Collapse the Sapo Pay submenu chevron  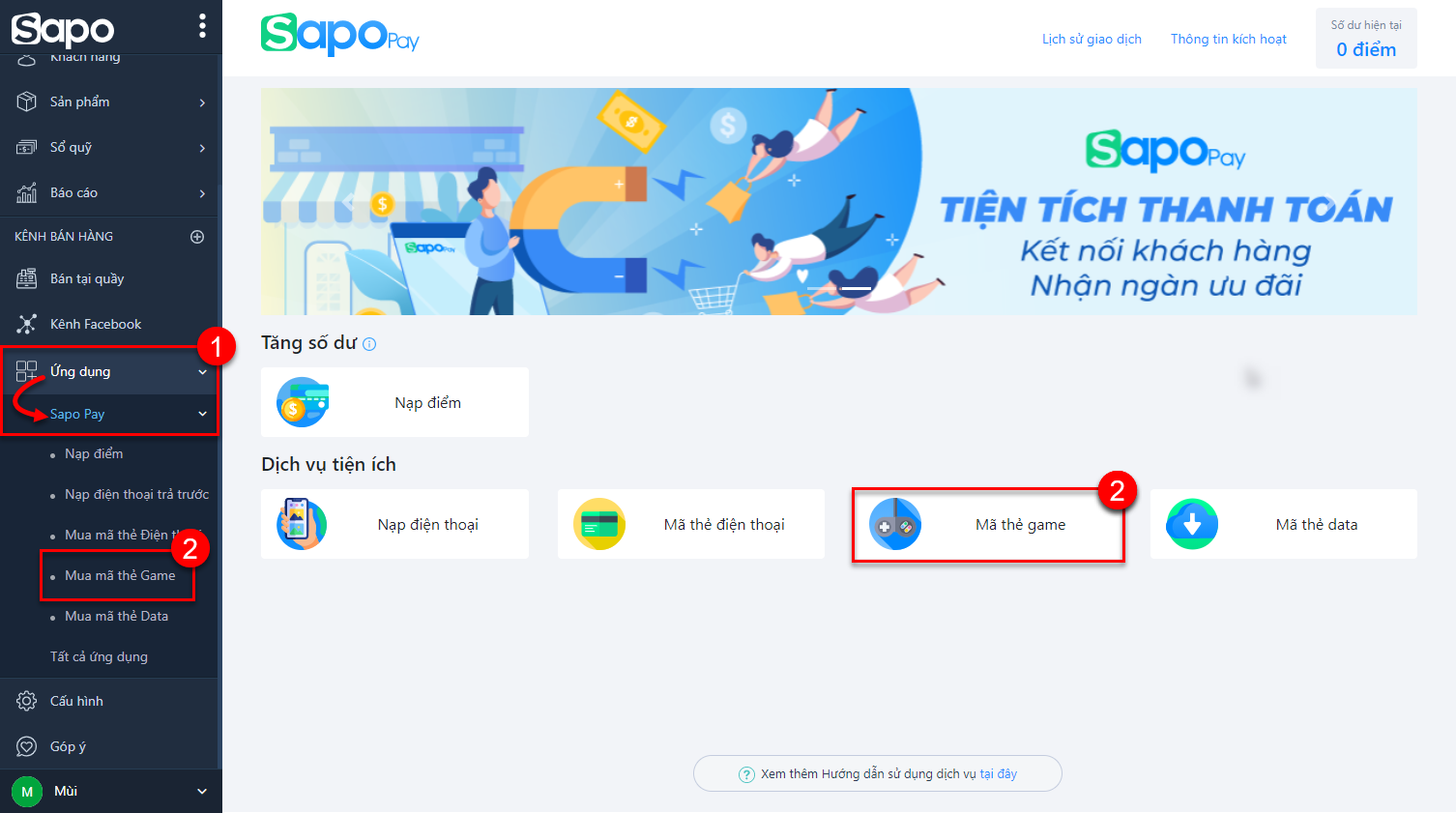tap(202, 414)
